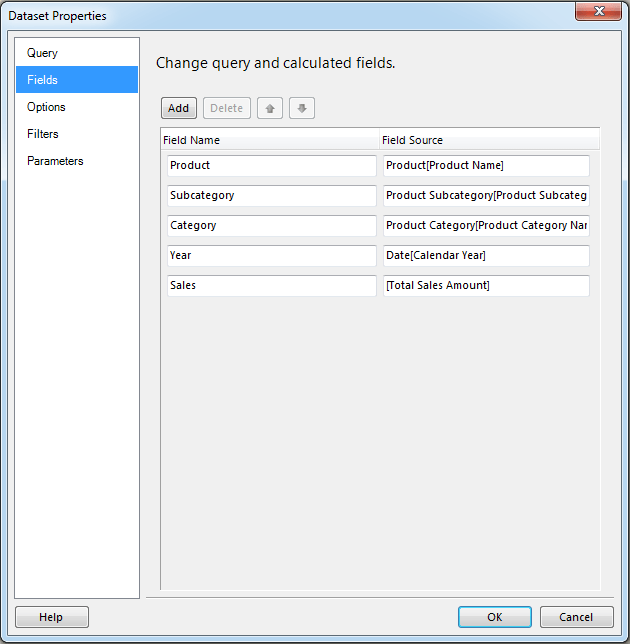Go to the Parameters page

click(55, 161)
